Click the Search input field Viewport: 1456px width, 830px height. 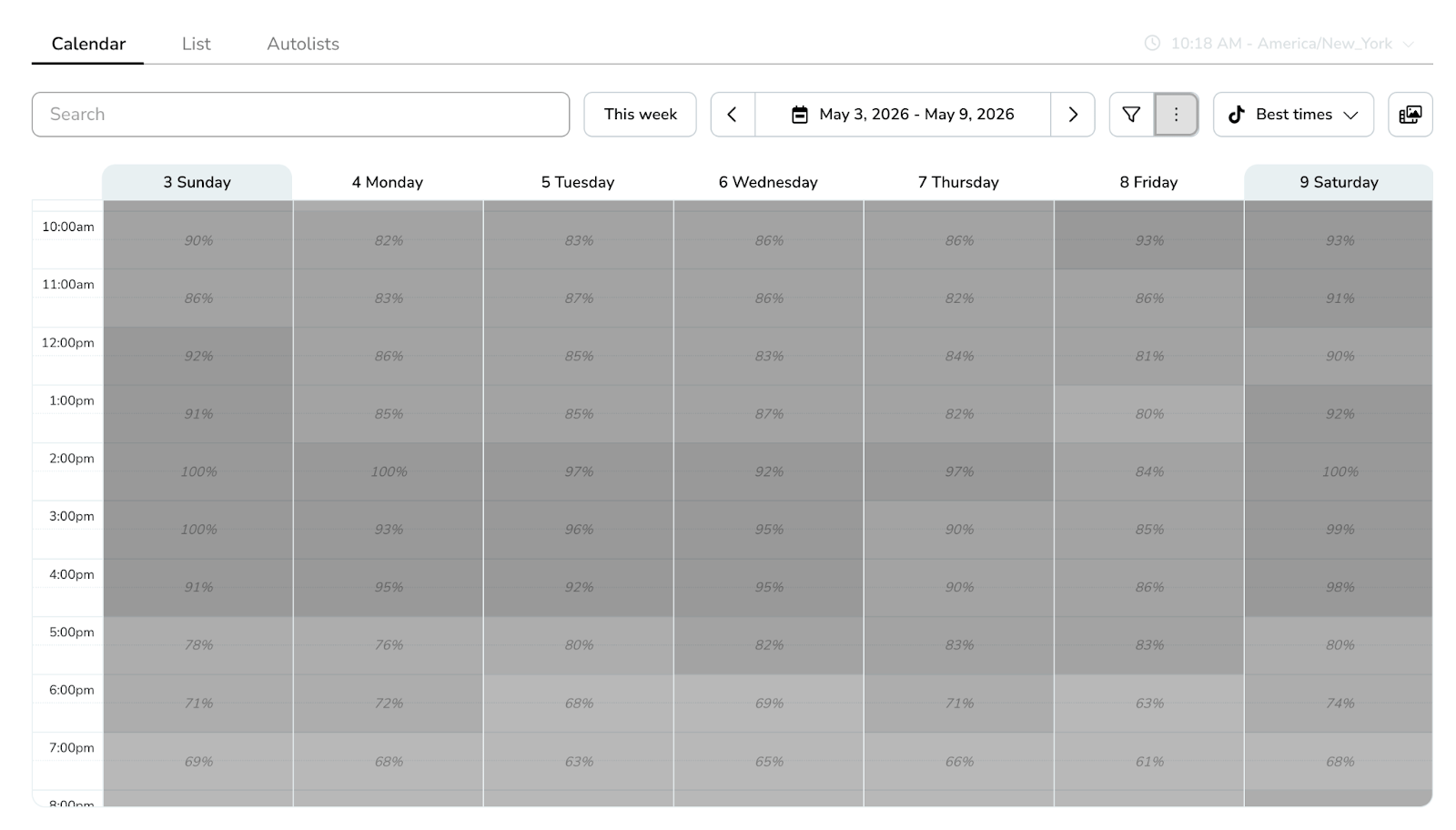pyautogui.click(x=300, y=115)
